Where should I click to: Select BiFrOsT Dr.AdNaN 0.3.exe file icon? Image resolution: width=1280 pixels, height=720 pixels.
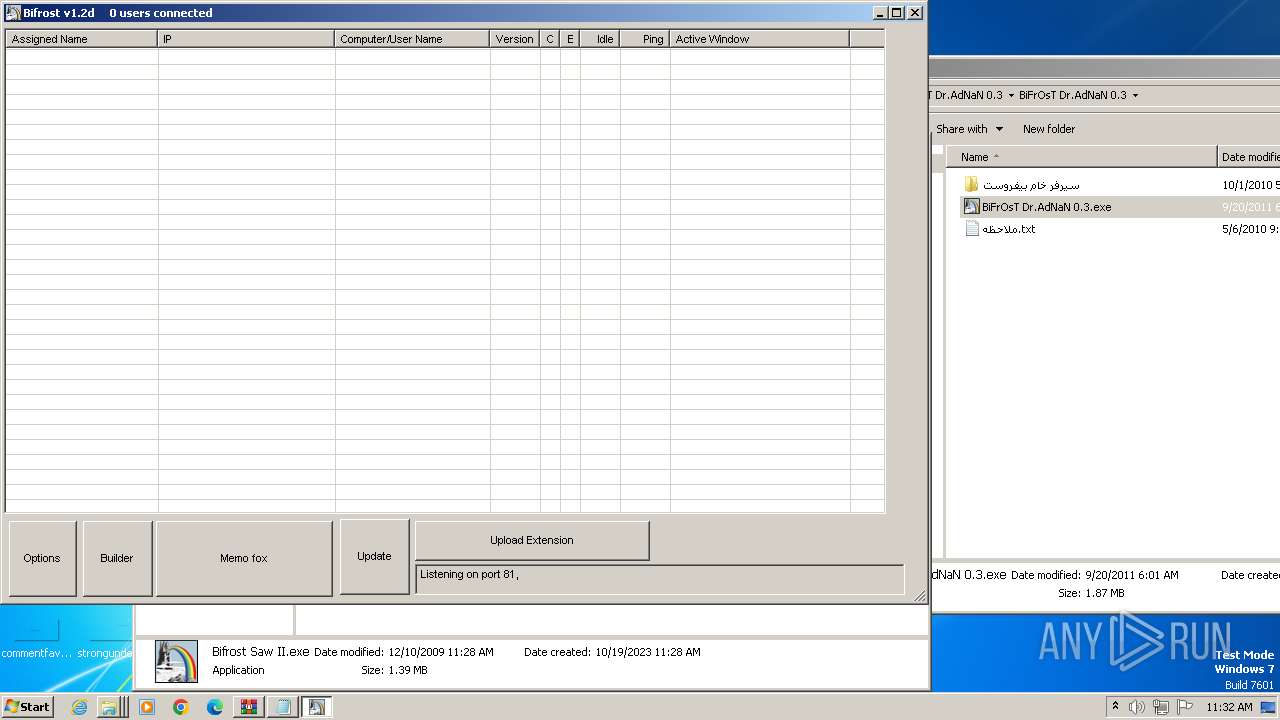point(971,207)
